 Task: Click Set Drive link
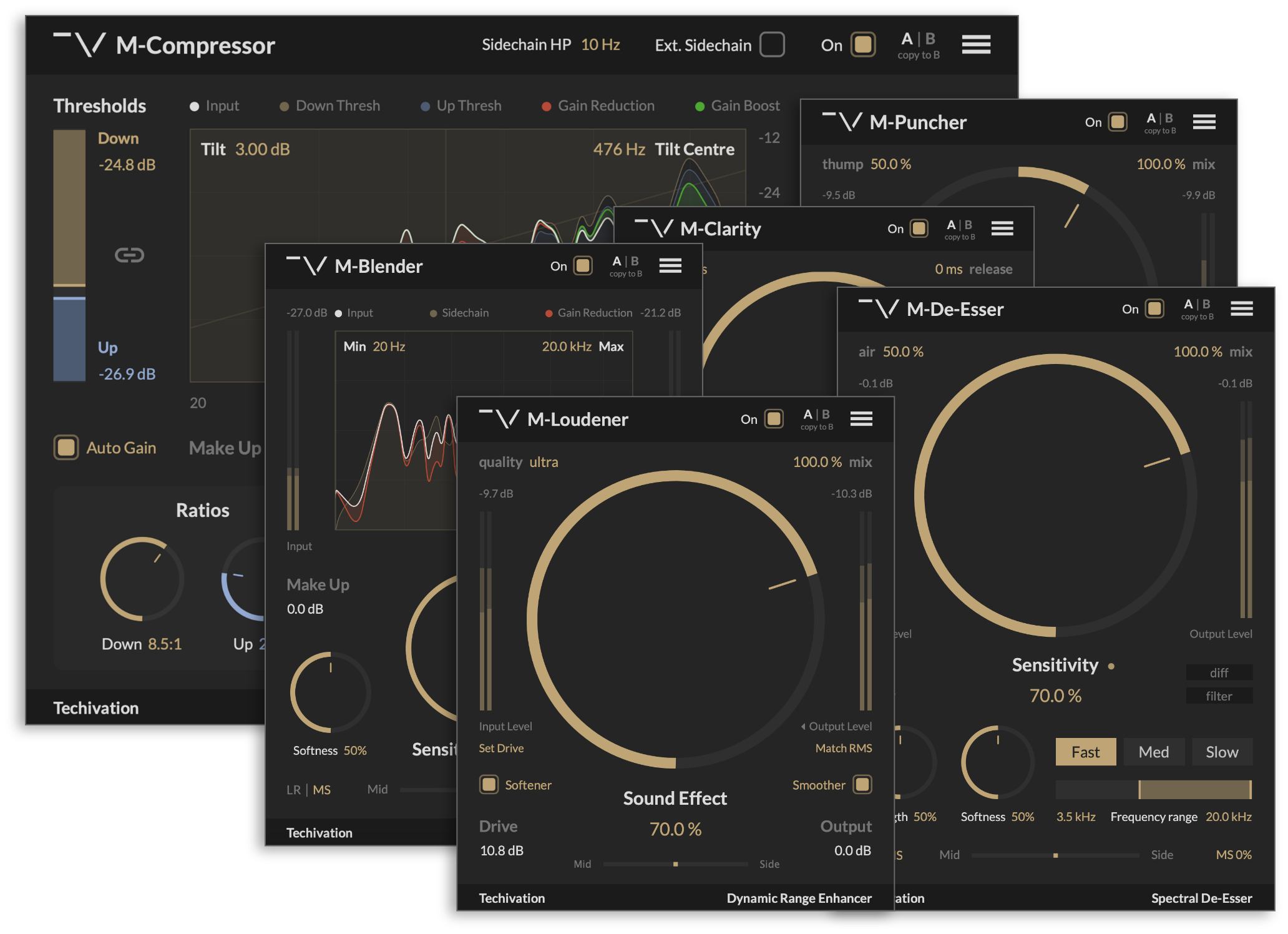tap(501, 748)
